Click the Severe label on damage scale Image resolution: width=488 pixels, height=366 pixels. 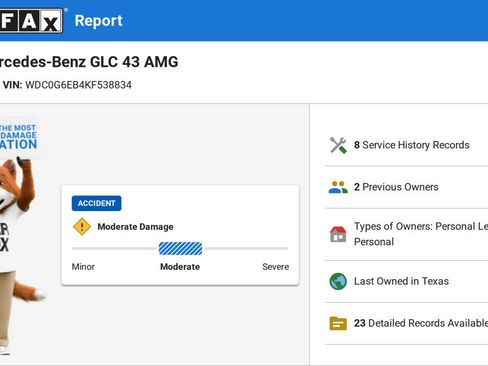[275, 267]
